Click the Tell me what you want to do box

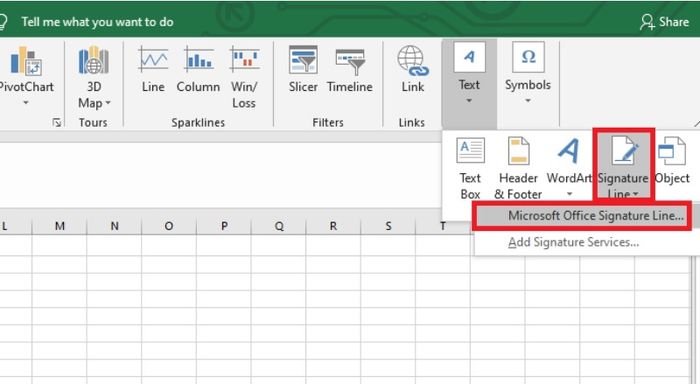coord(97,22)
